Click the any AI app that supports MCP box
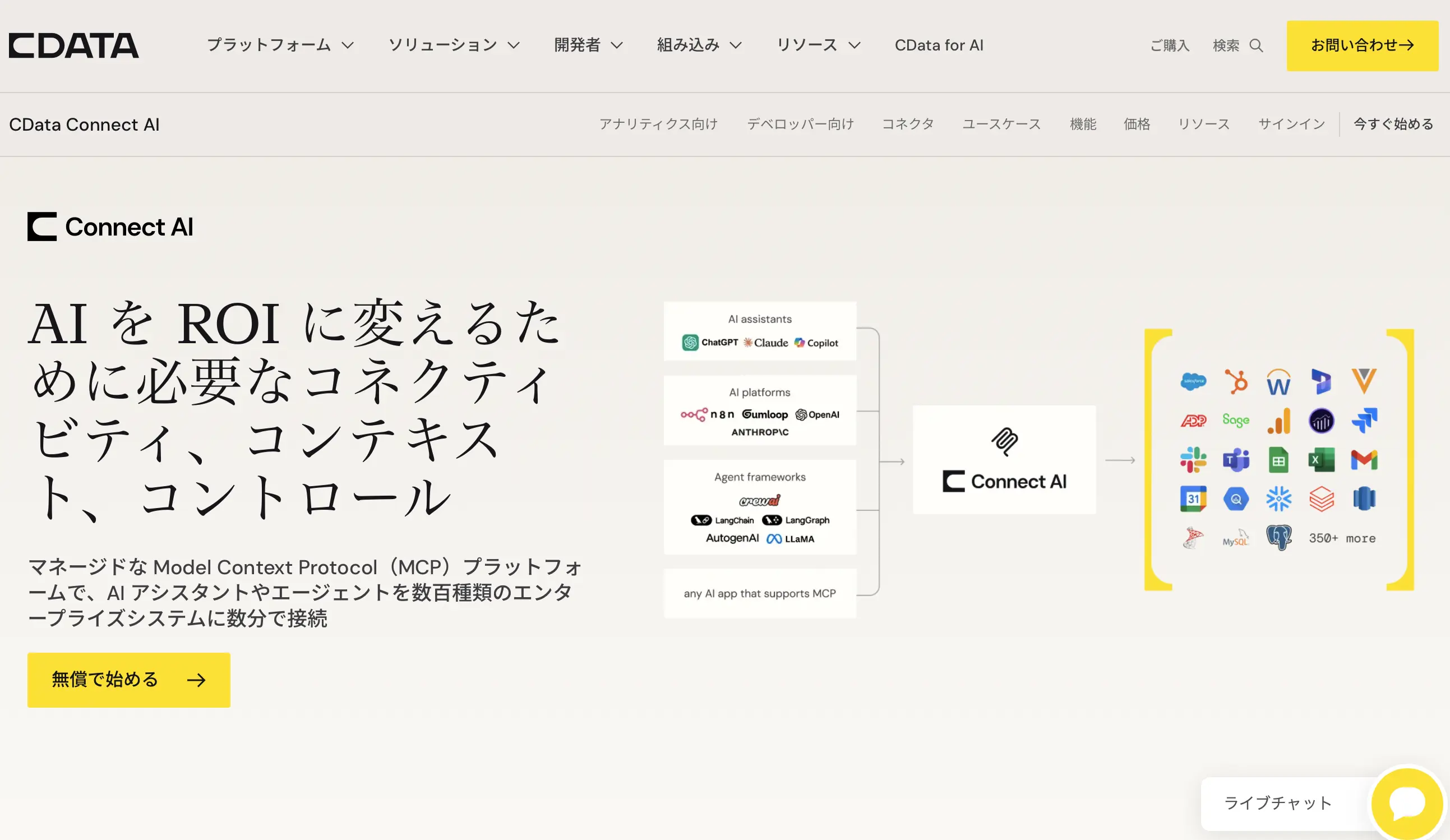1450x840 pixels. (x=760, y=593)
